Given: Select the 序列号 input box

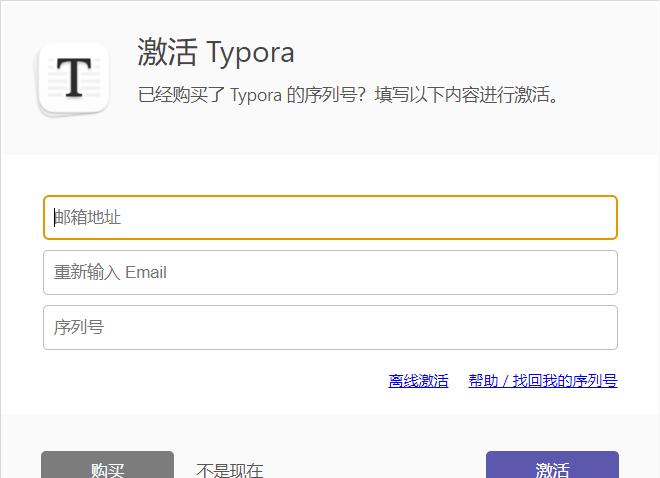Looking at the screenshot, I should coord(330,327).
